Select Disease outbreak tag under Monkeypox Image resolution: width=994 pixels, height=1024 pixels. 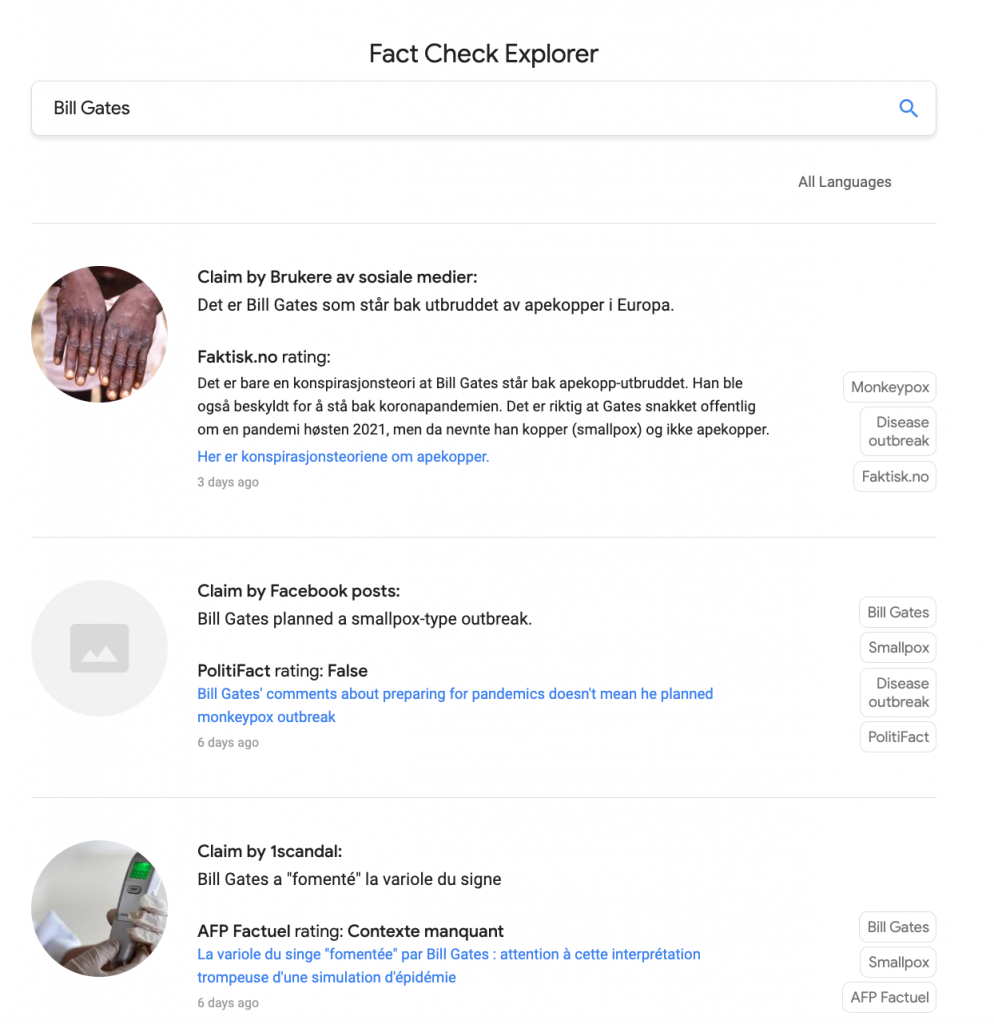898,431
